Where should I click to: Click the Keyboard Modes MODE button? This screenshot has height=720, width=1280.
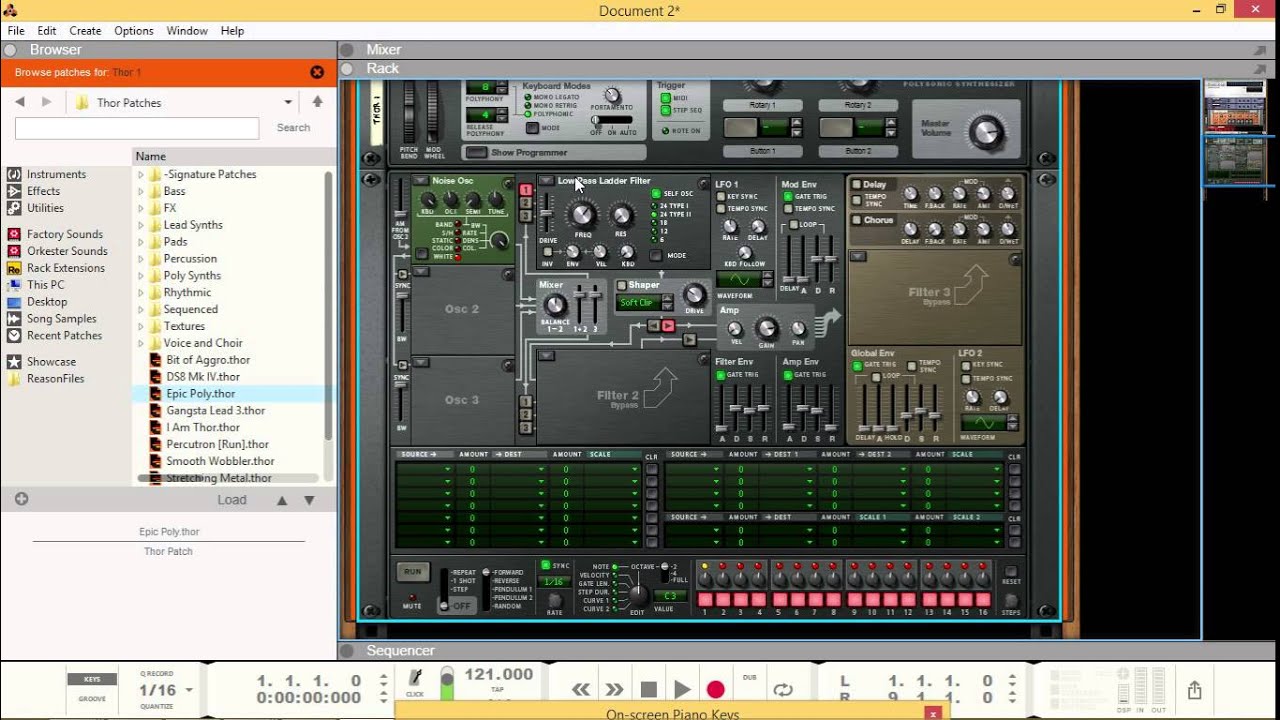click(x=531, y=129)
